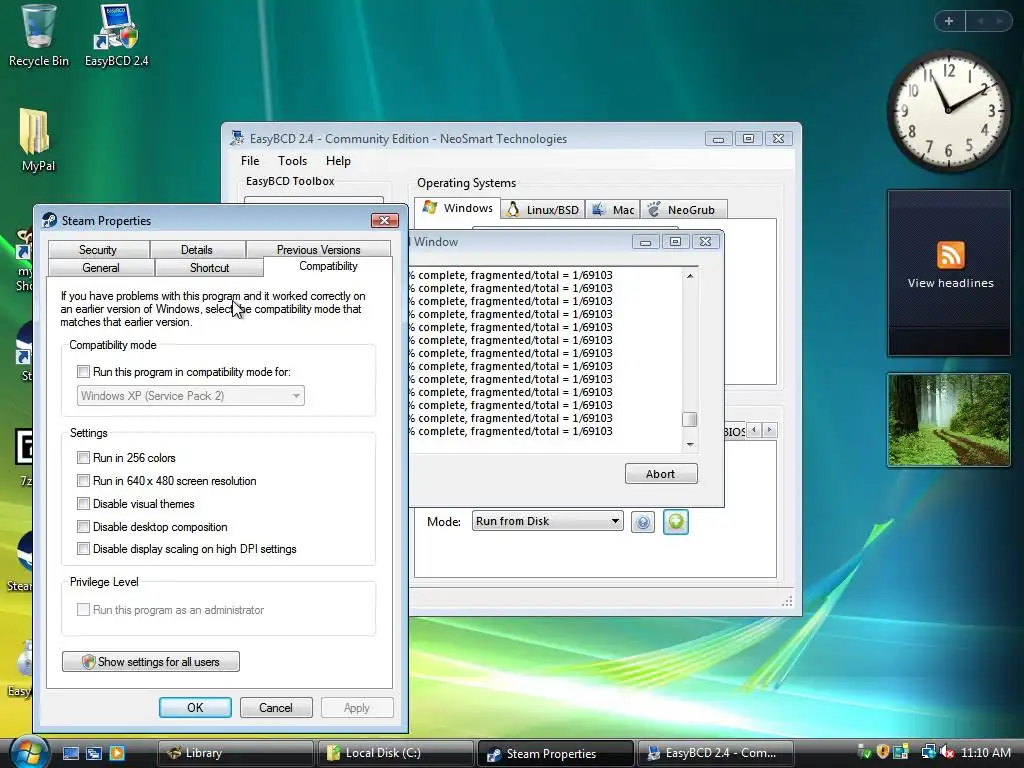
Task: Click the EasyBCD title bar app icon
Action: click(236, 138)
